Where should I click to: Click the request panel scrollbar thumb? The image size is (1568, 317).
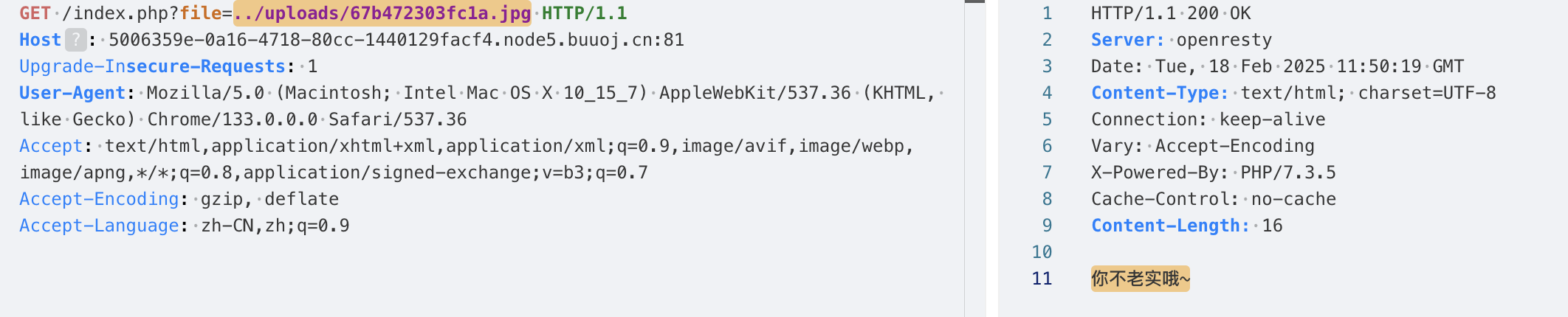[x=974, y=1]
